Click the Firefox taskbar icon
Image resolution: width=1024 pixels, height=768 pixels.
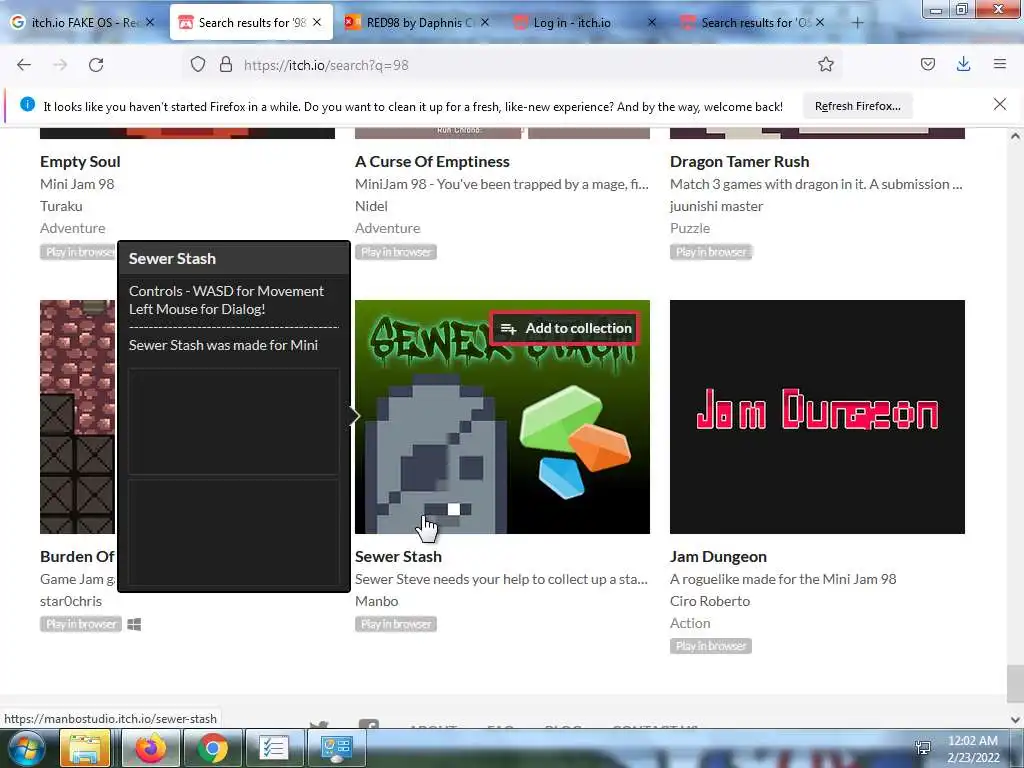click(x=150, y=748)
